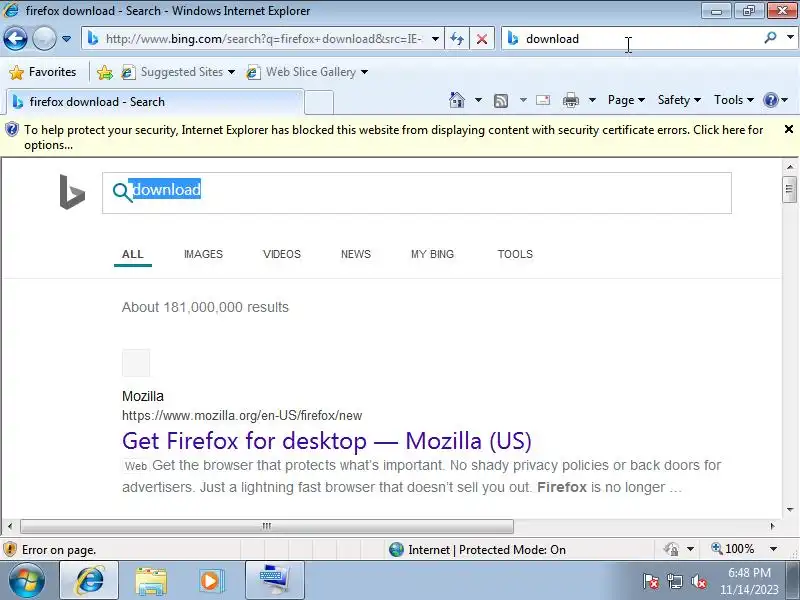This screenshot has height=600, width=800.
Task: Click the Read Mail icon
Action: coord(543,100)
